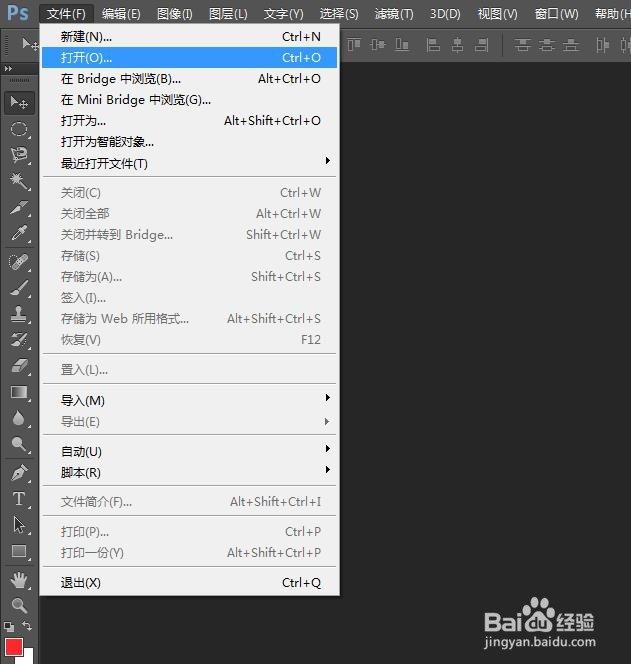Click align bottom edges icon

pos(402,44)
